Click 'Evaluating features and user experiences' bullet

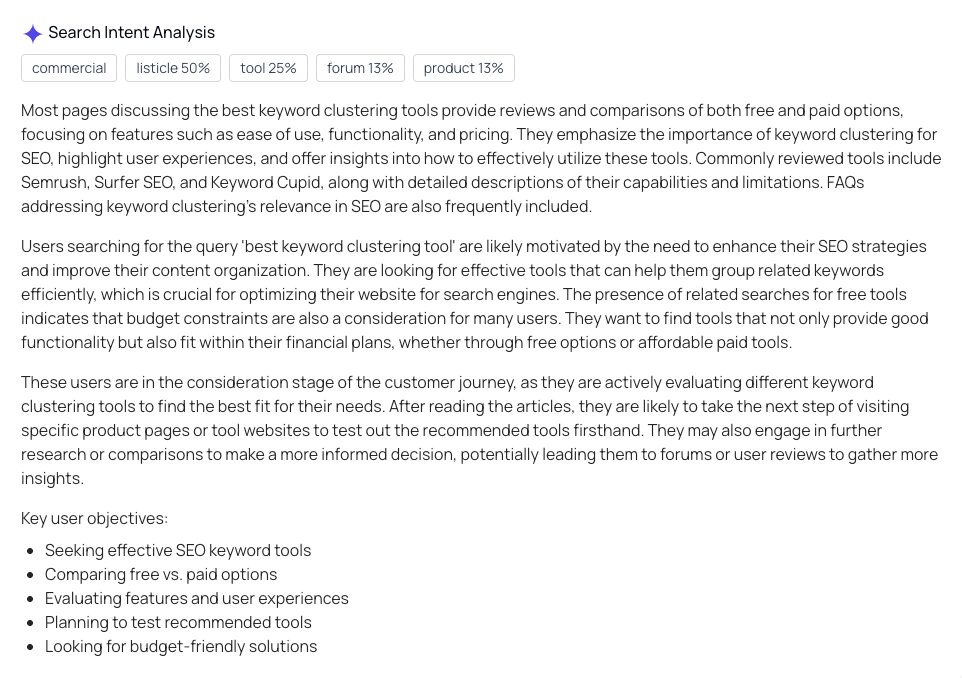pyautogui.click(x=197, y=598)
